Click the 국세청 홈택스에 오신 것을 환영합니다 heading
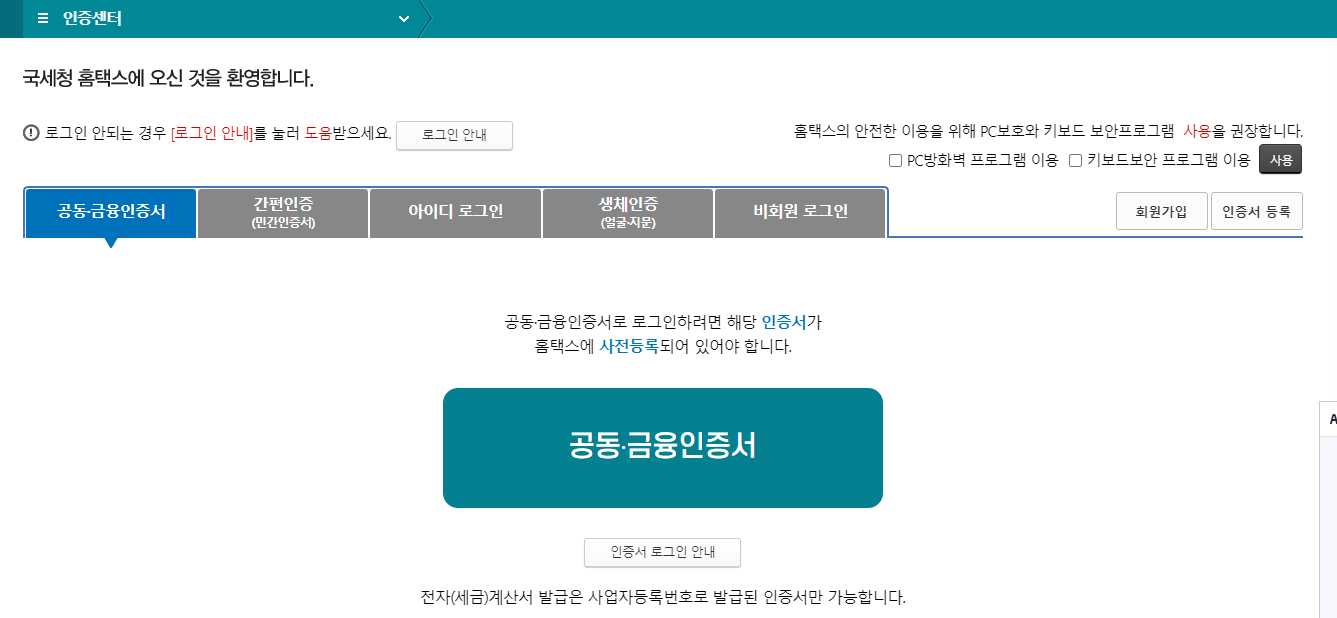This screenshot has width=1337, height=618. [x=168, y=78]
